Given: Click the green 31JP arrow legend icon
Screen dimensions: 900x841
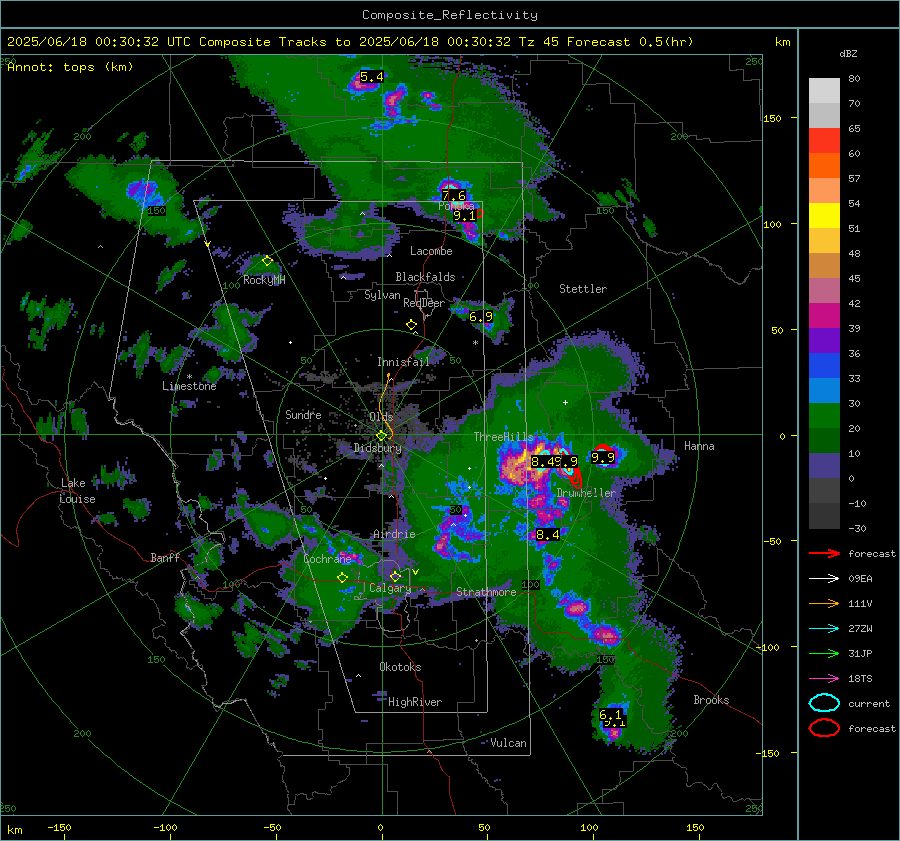Looking at the screenshot, I should 824,653.
